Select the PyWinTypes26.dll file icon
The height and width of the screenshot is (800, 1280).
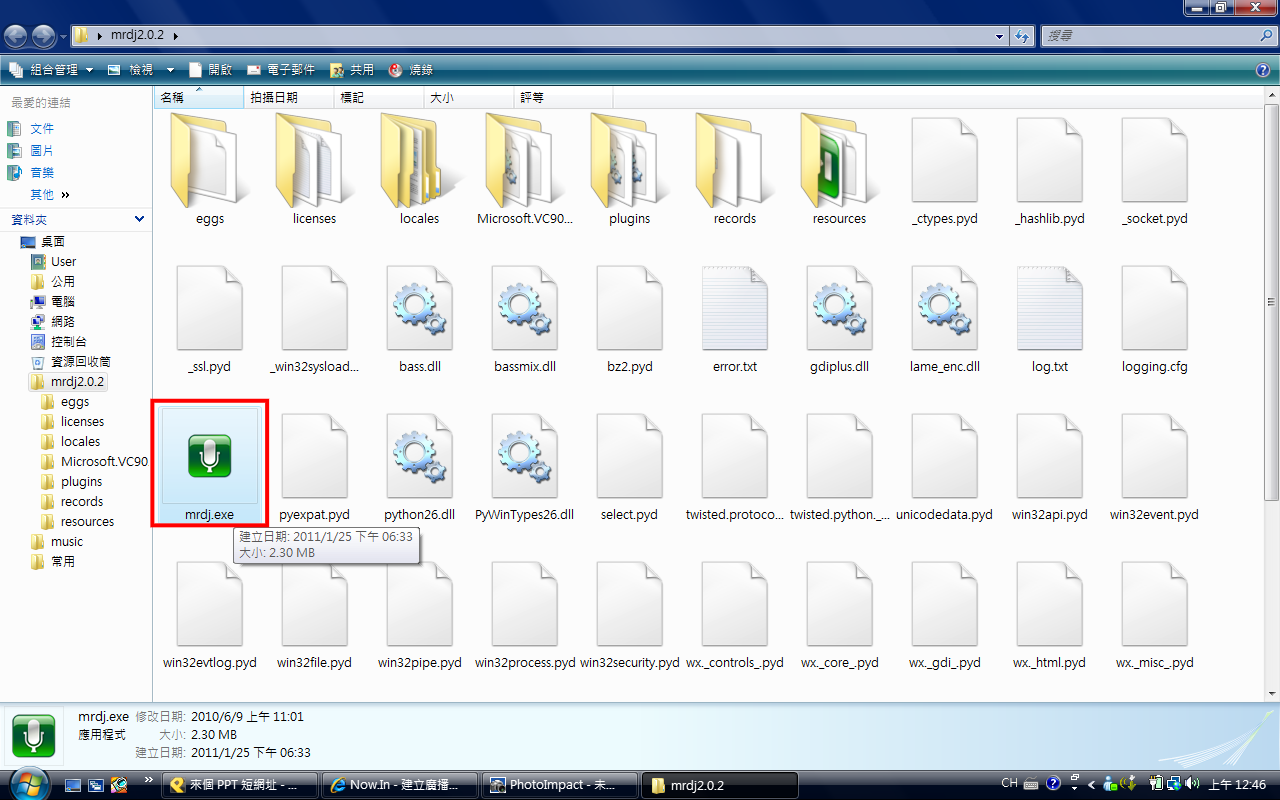click(x=525, y=456)
